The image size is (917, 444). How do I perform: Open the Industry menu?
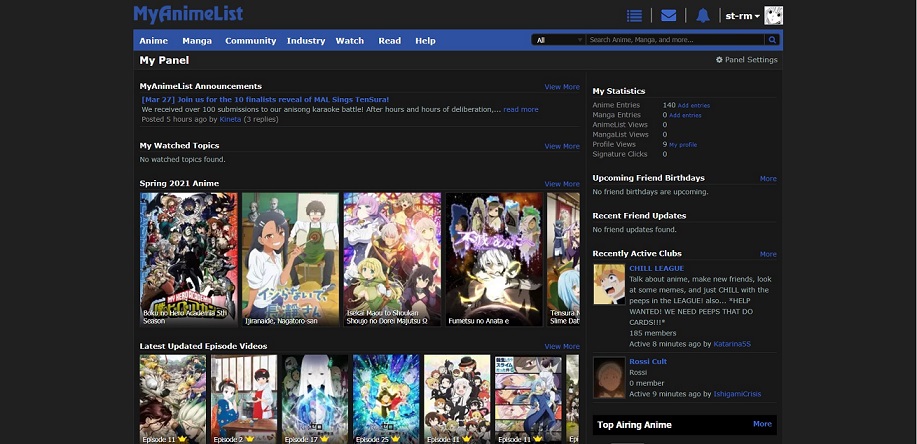tap(306, 40)
